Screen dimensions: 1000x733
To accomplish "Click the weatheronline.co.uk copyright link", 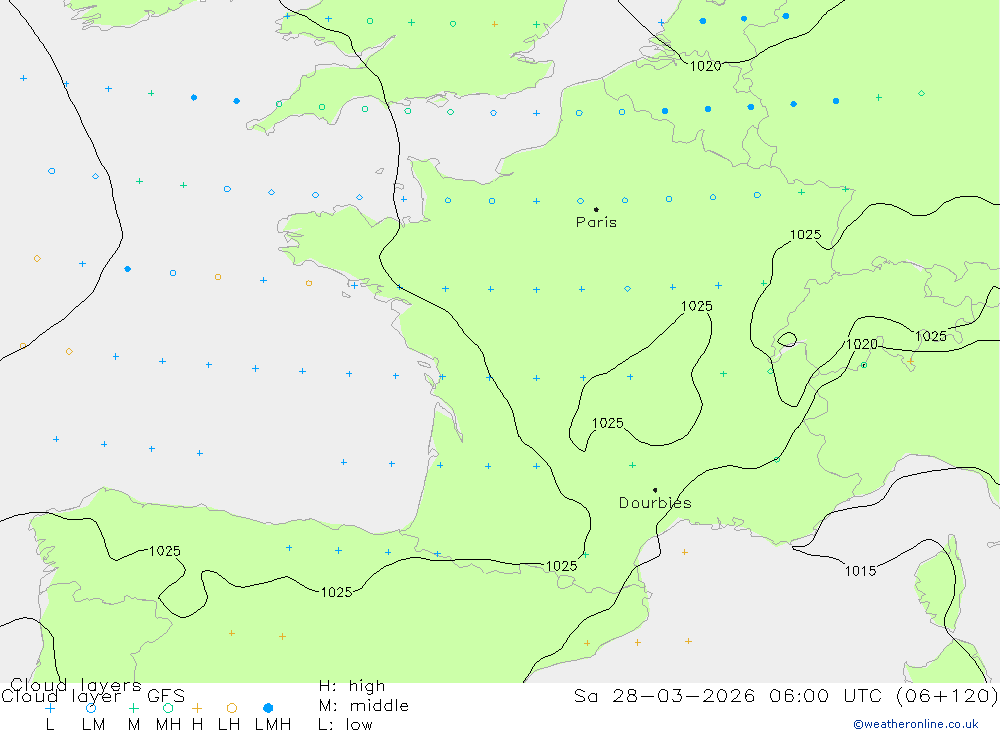I will [x=916, y=724].
